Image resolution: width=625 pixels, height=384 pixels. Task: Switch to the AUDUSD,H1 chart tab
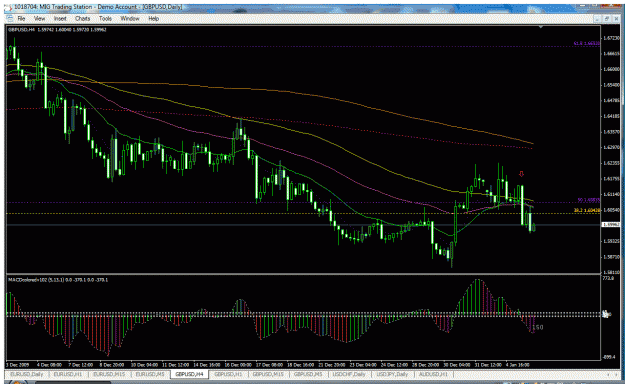[x=433, y=374]
